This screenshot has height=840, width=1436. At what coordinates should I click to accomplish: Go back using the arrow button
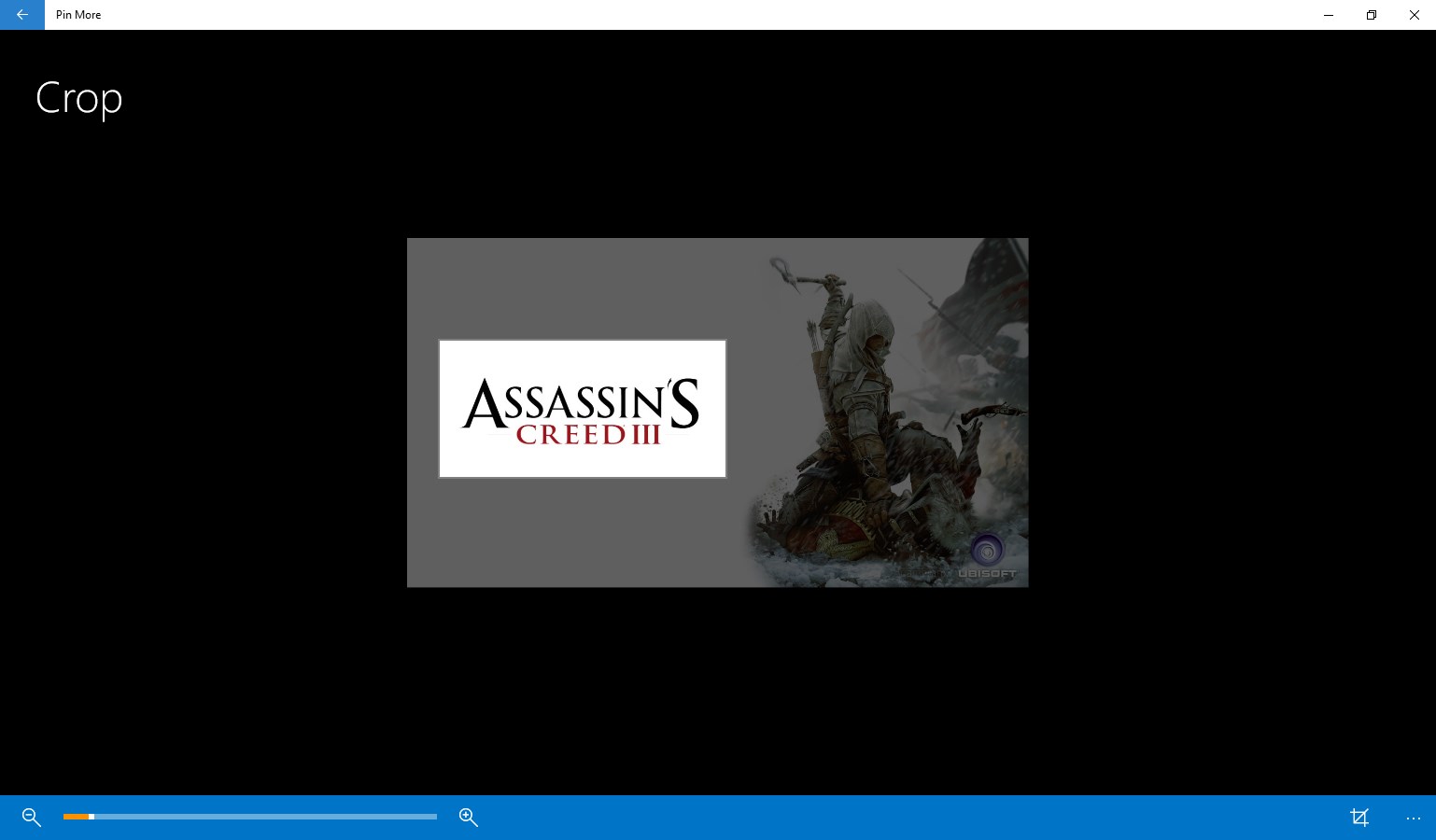tap(21, 15)
